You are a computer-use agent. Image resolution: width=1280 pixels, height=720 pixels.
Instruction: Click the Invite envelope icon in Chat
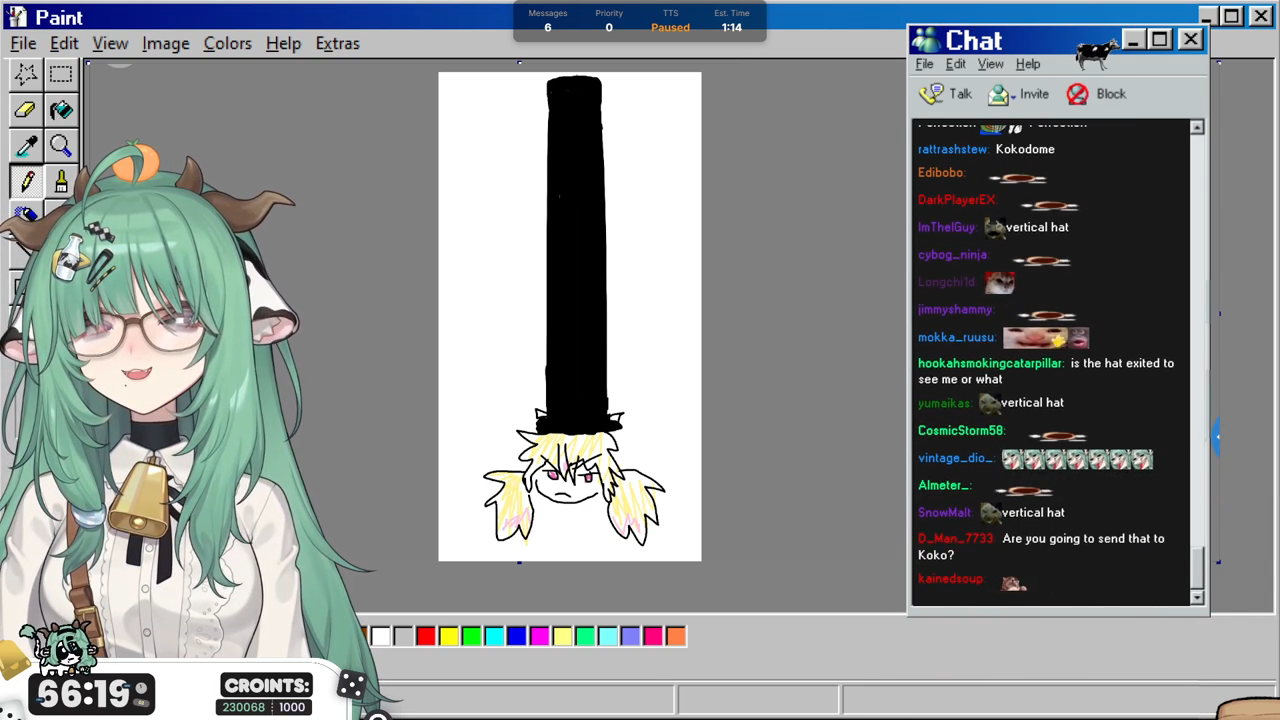tap(998, 94)
